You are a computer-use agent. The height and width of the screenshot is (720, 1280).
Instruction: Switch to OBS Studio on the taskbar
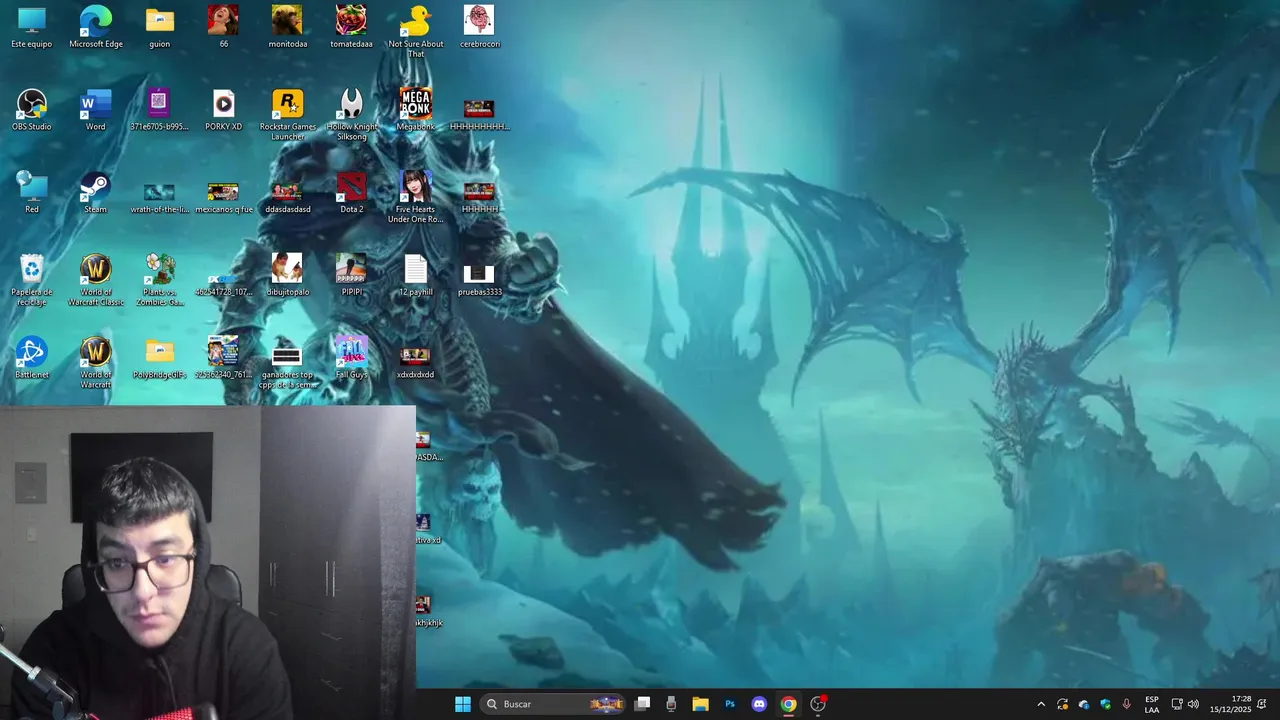pos(818,704)
